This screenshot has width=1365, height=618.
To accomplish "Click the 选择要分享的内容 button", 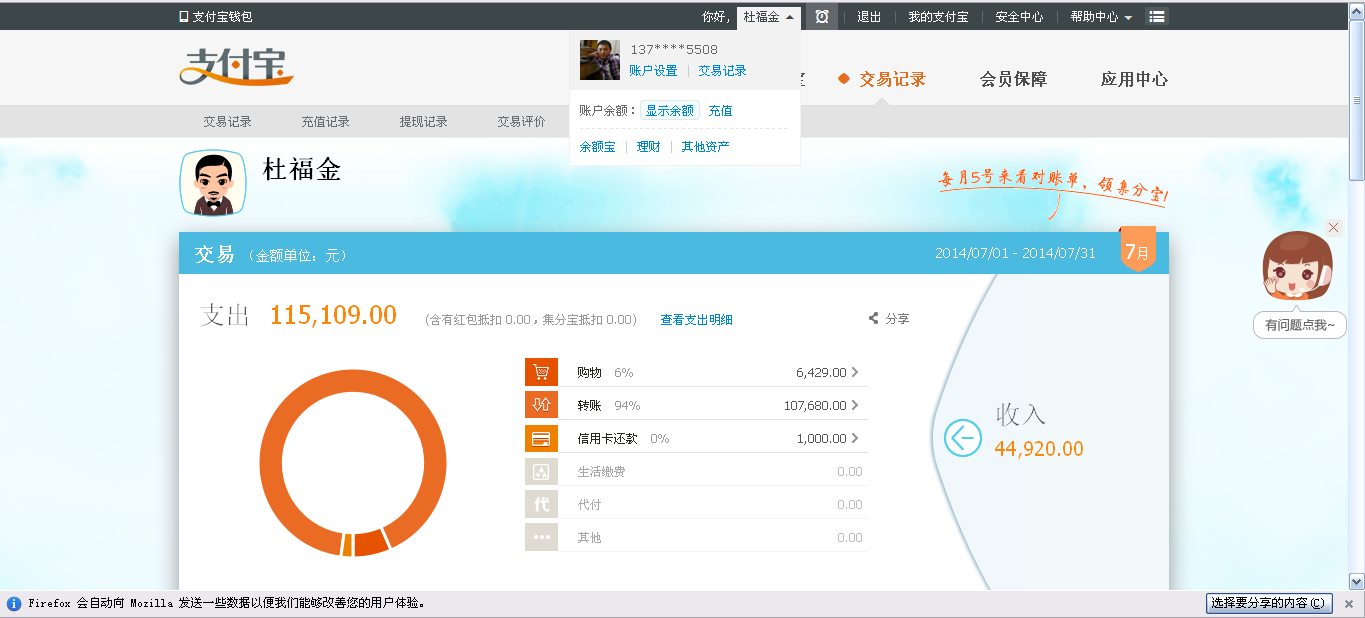I will 1269,603.
